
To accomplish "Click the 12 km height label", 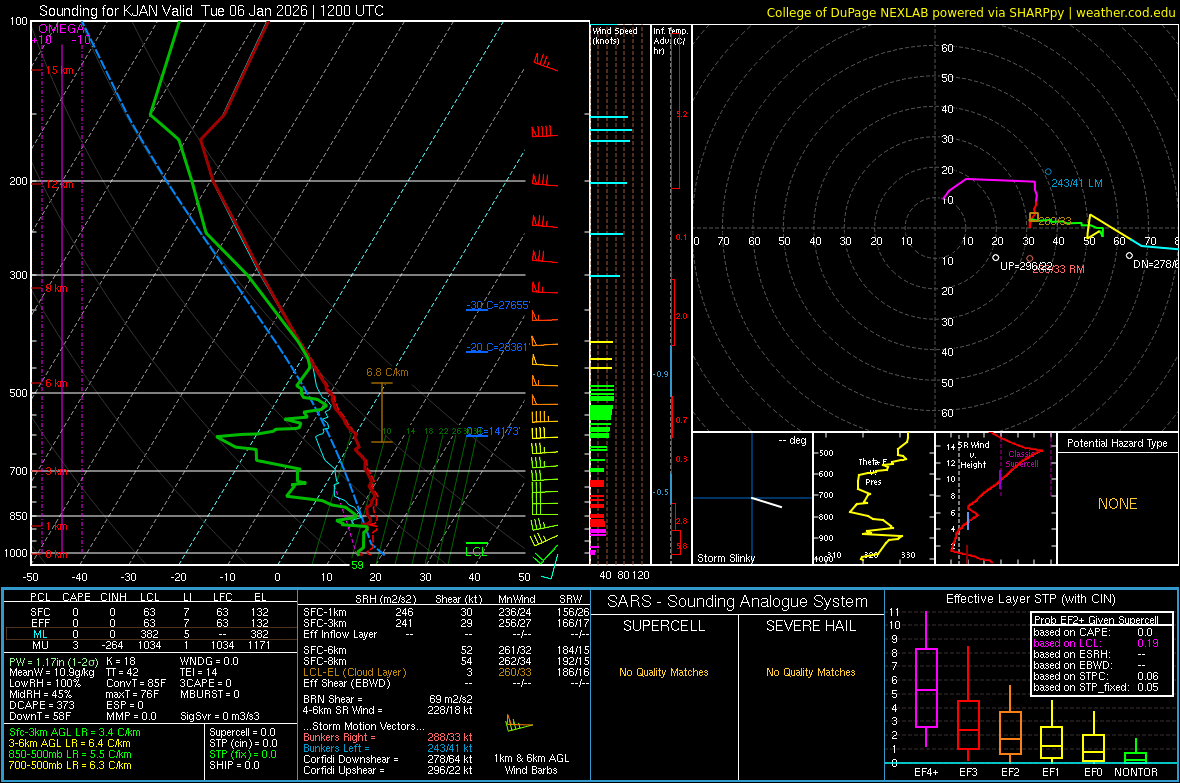I will click(59, 184).
